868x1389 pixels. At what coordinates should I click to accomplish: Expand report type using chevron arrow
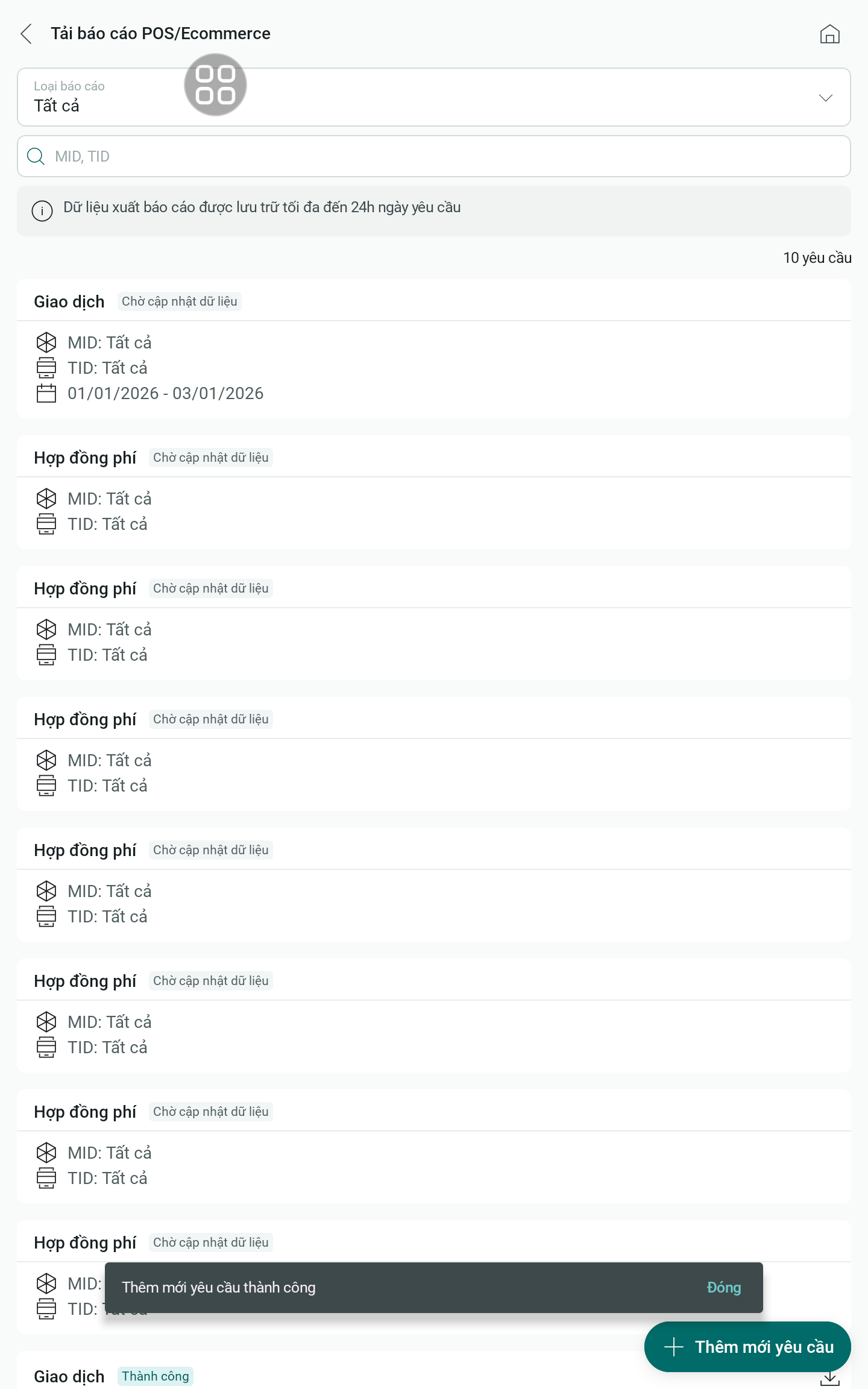pos(825,98)
